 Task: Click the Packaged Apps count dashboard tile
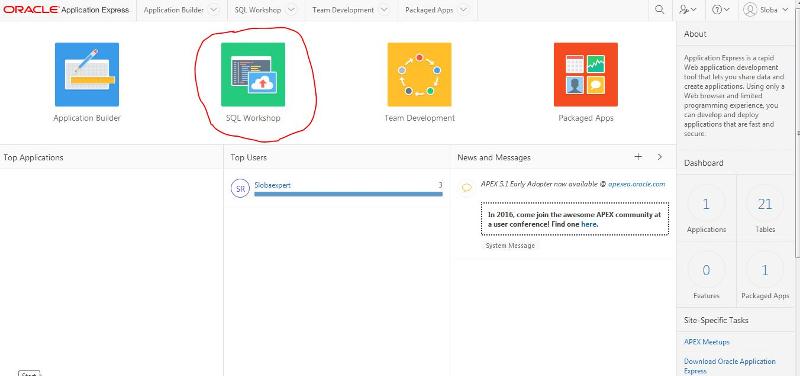coord(765,274)
